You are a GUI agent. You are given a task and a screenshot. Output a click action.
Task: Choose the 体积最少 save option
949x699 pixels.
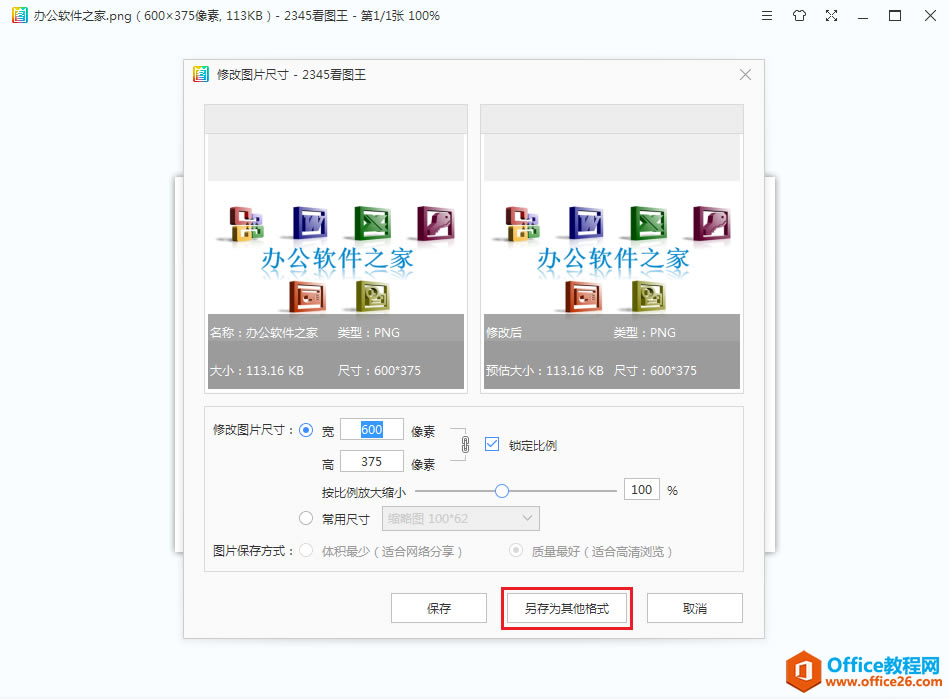click(306, 551)
